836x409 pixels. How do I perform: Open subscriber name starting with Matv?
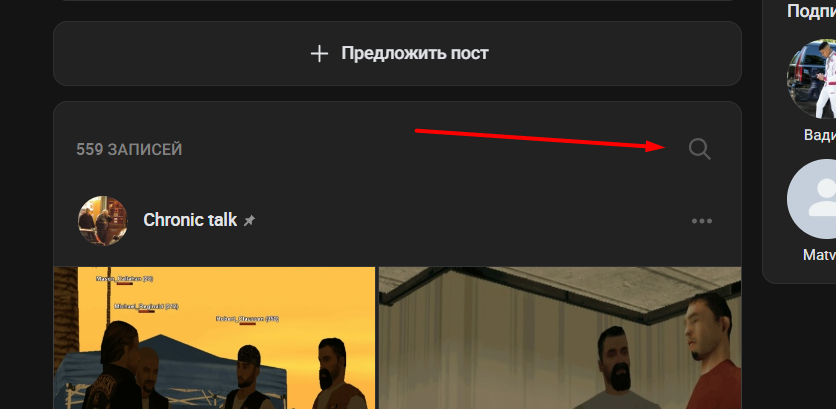819,255
